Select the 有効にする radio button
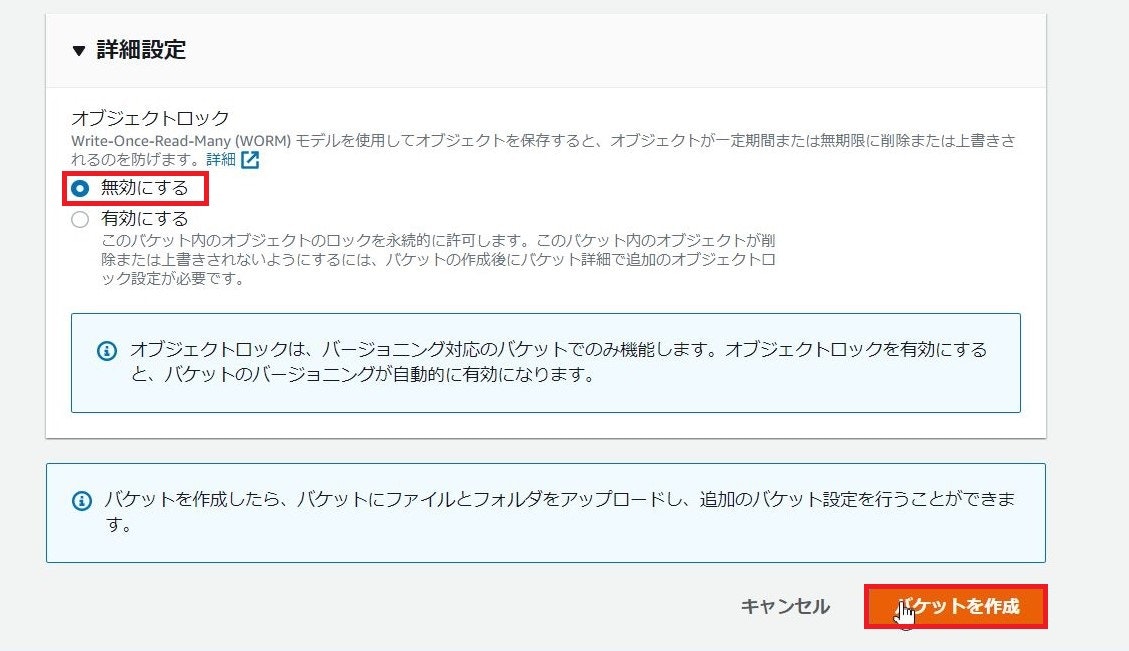This screenshot has height=651, width=1129. tap(80, 219)
